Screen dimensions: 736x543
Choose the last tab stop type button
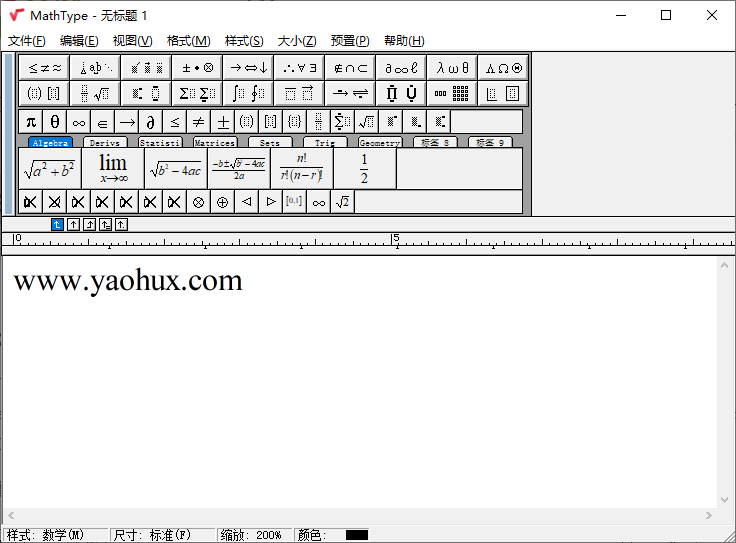[121, 225]
